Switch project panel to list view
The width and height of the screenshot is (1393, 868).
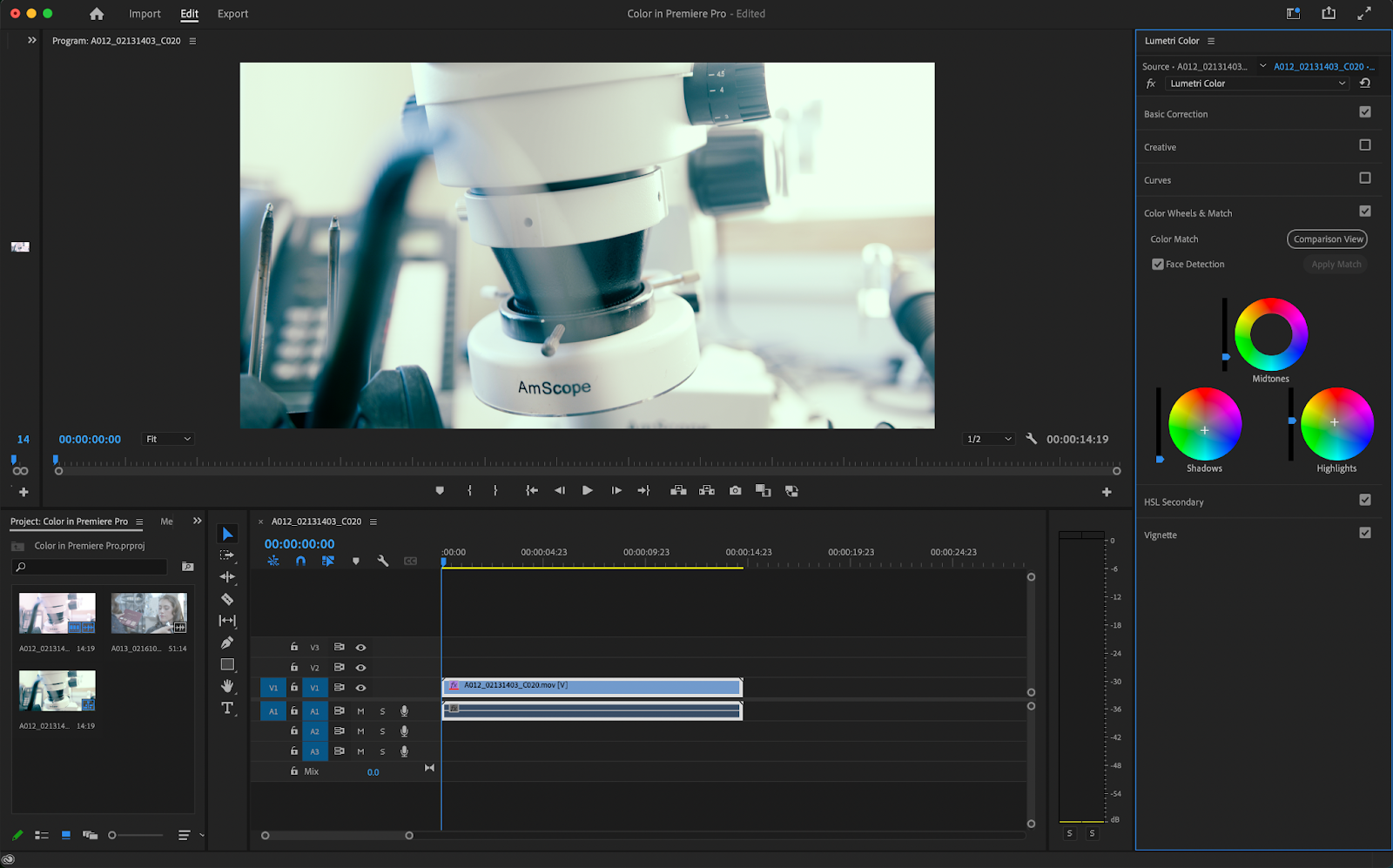click(41, 835)
